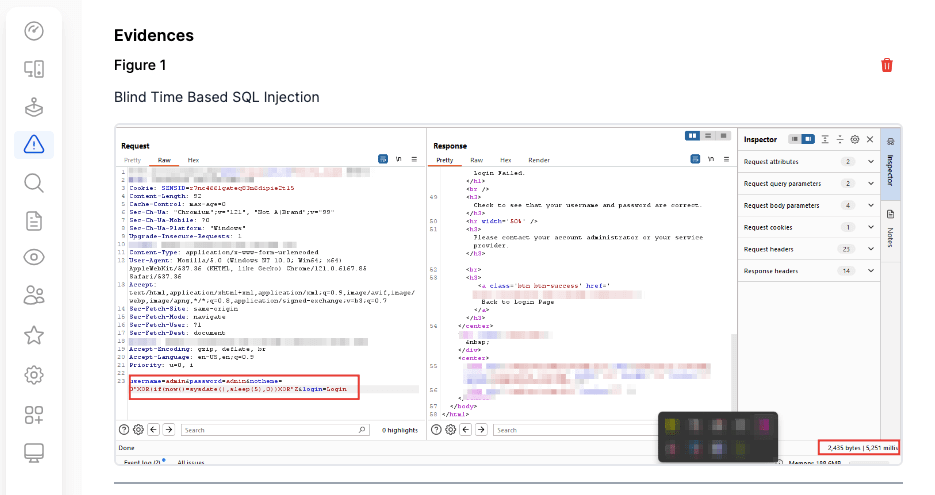Click the Request pane search field

275,429
